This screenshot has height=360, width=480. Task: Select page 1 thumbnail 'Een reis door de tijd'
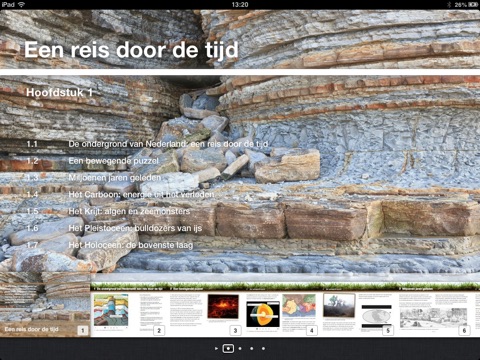click(x=45, y=305)
